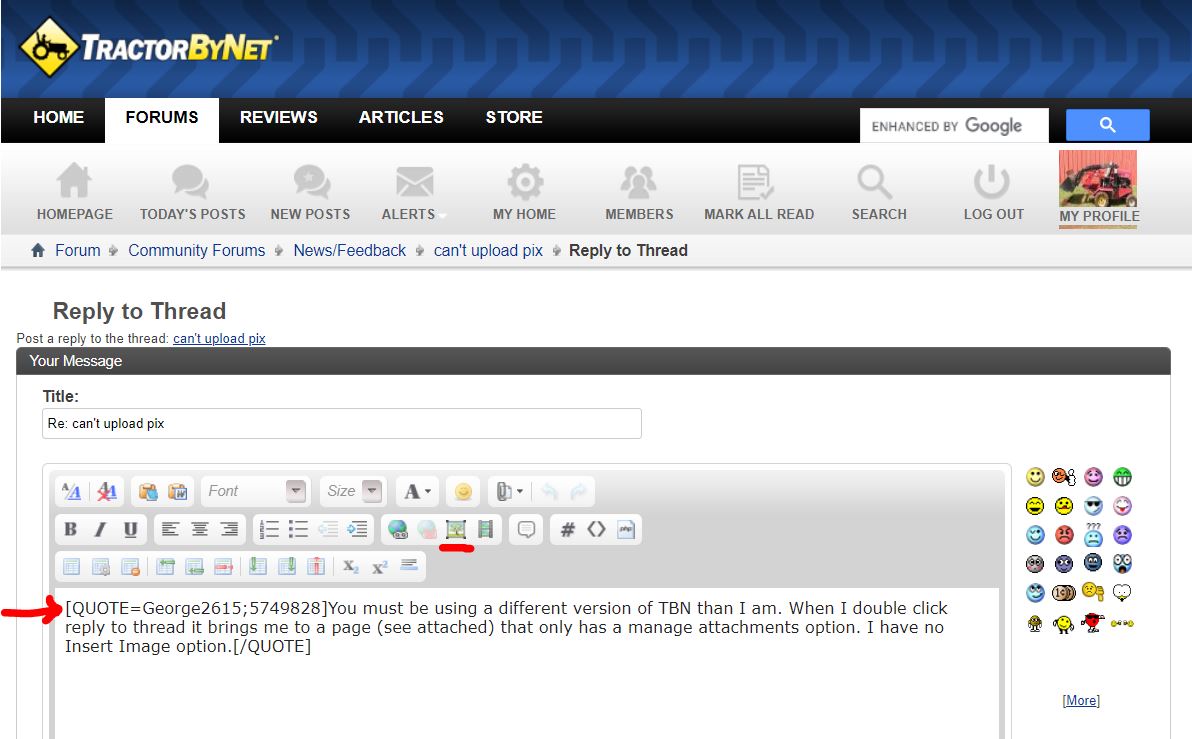Click the Insert Table icon

(71, 566)
